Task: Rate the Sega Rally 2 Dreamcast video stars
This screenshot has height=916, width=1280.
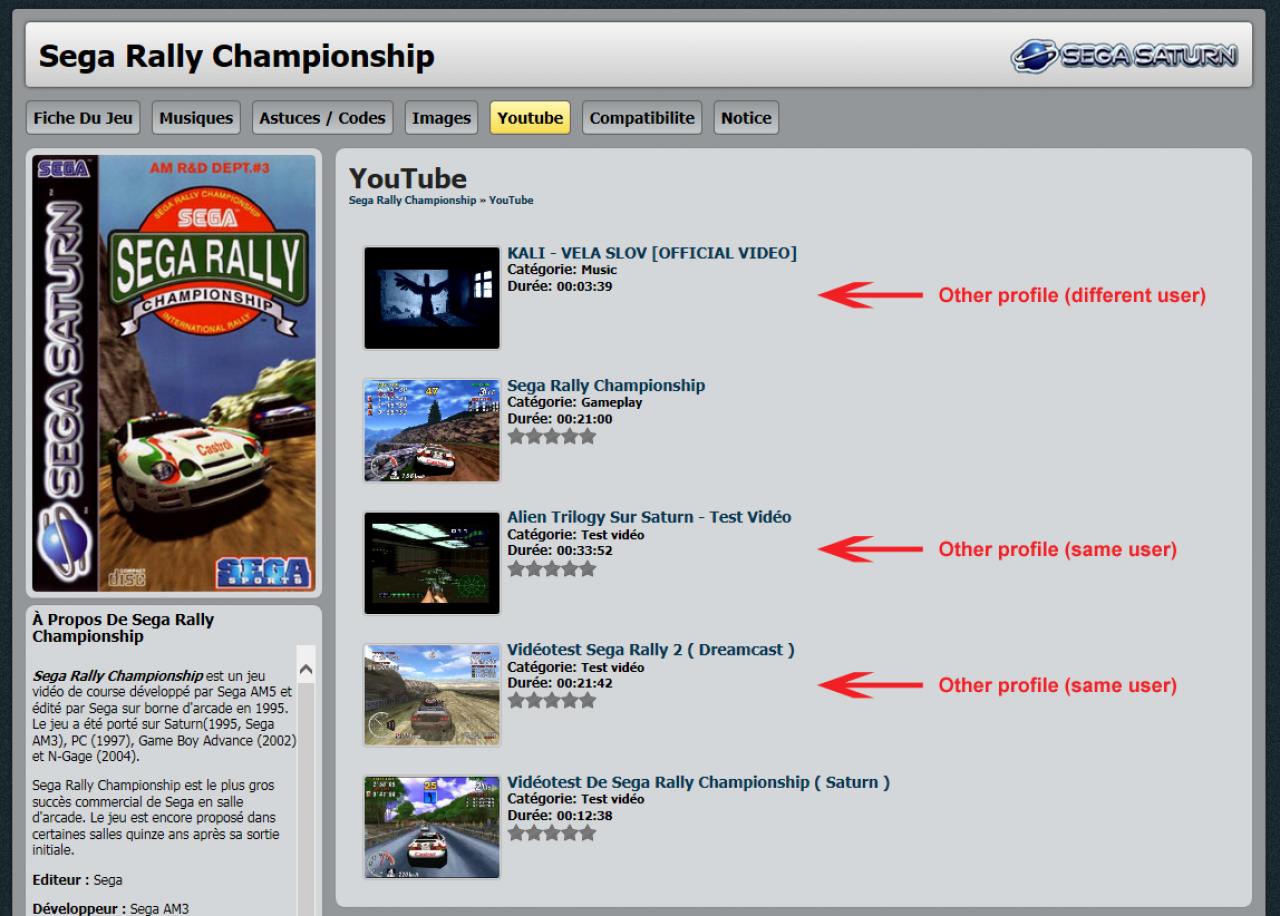Action: pyautogui.click(x=551, y=700)
